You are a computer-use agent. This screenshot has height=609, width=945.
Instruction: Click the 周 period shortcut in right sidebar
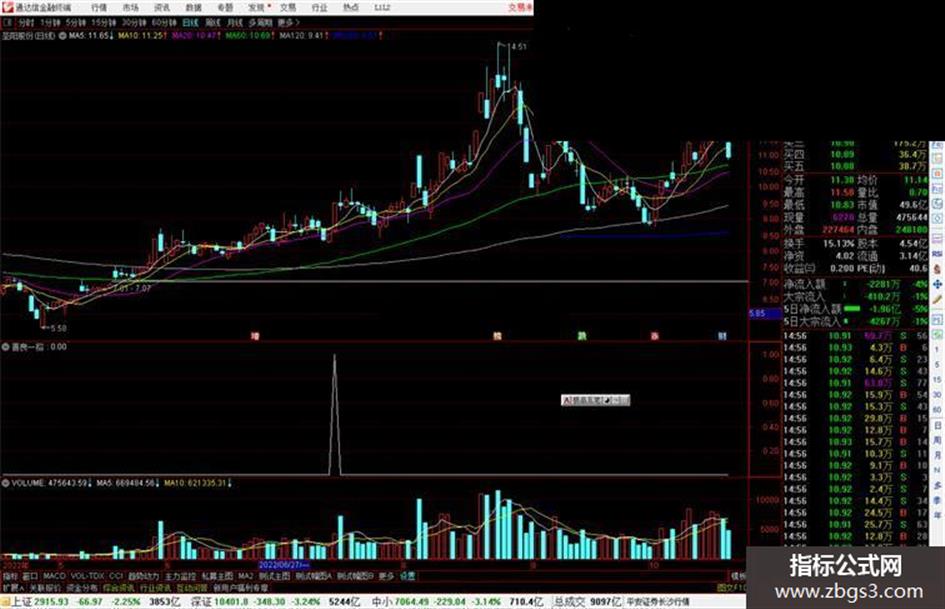pos(937,440)
